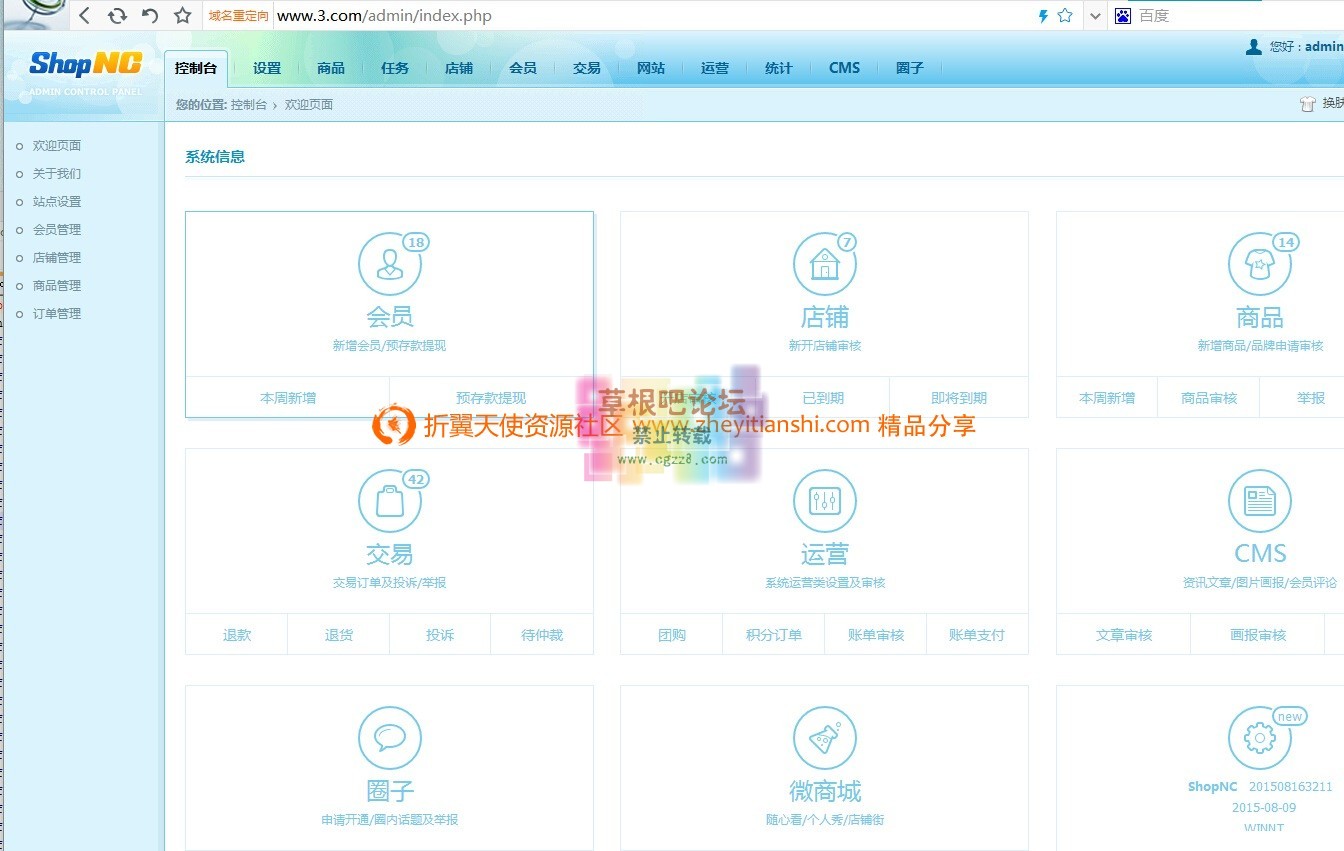Open the search engine dropdown chevron

(x=1095, y=17)
